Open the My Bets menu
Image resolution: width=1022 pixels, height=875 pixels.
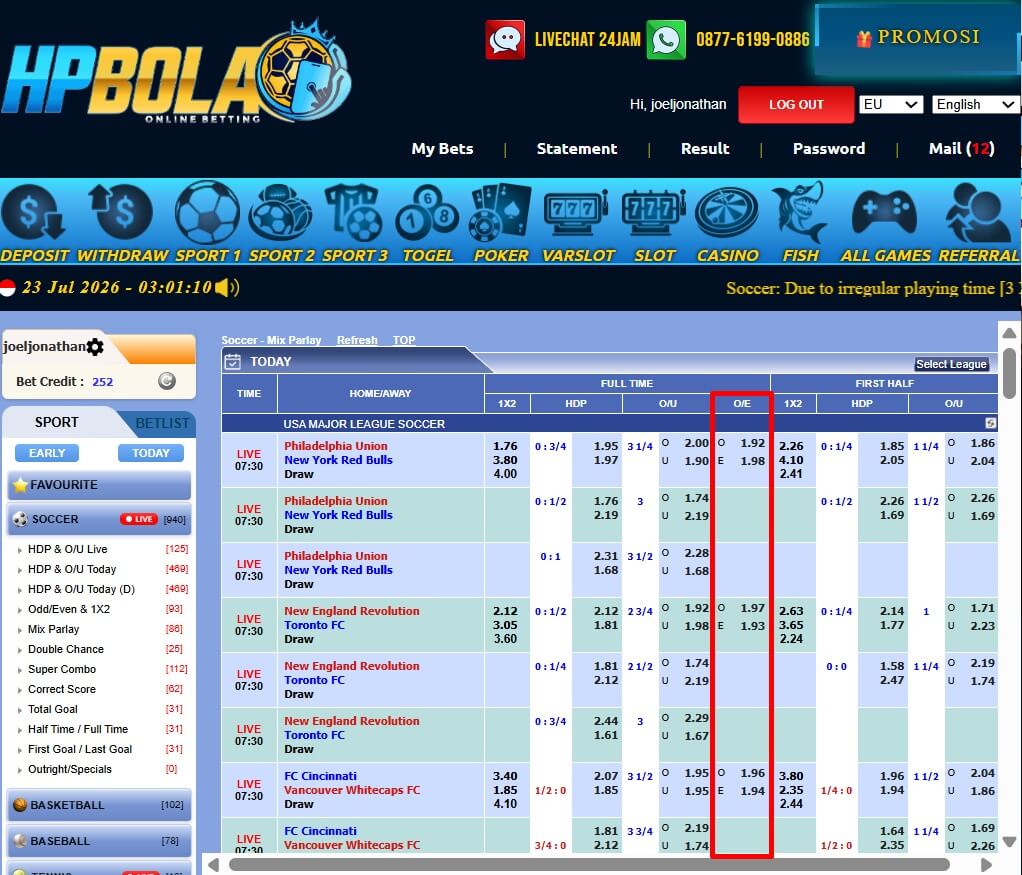tap(443, 149)
